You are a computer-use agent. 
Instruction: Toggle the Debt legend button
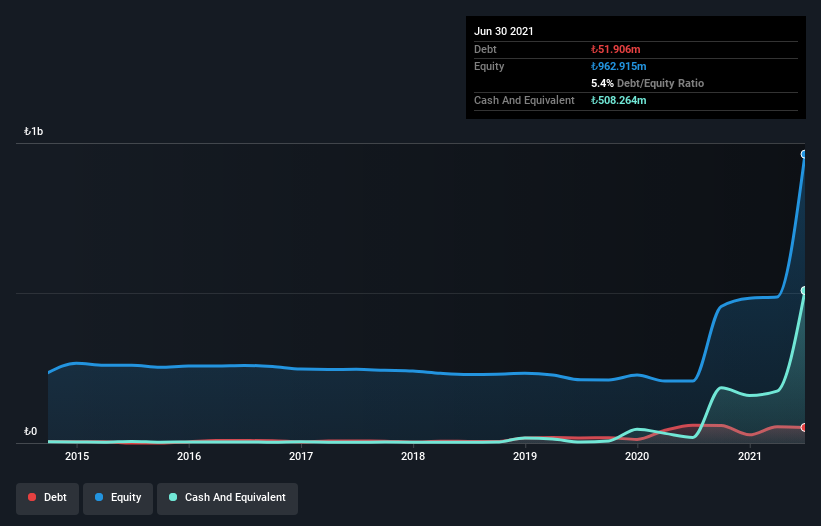[x=48, y=498]
